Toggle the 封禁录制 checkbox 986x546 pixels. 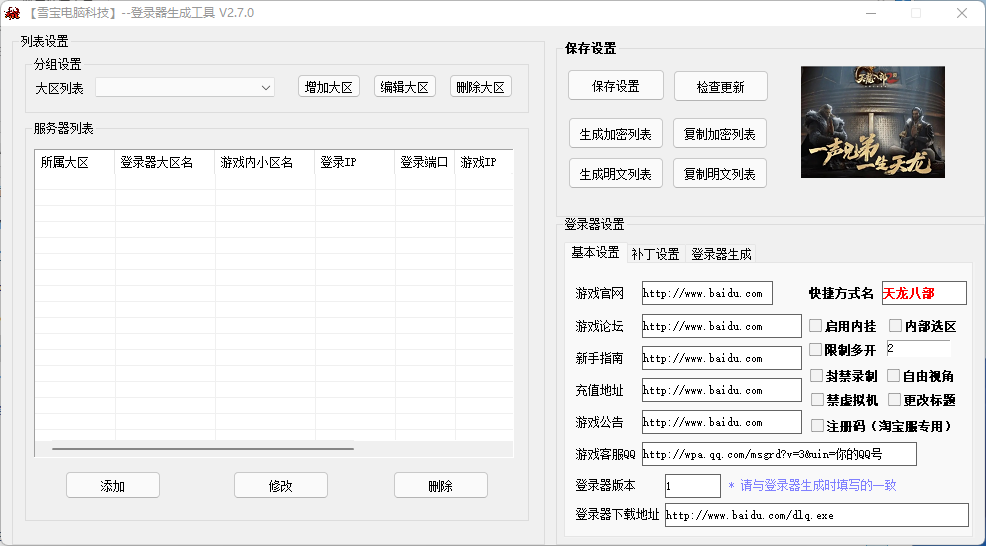tap(816, 376)
